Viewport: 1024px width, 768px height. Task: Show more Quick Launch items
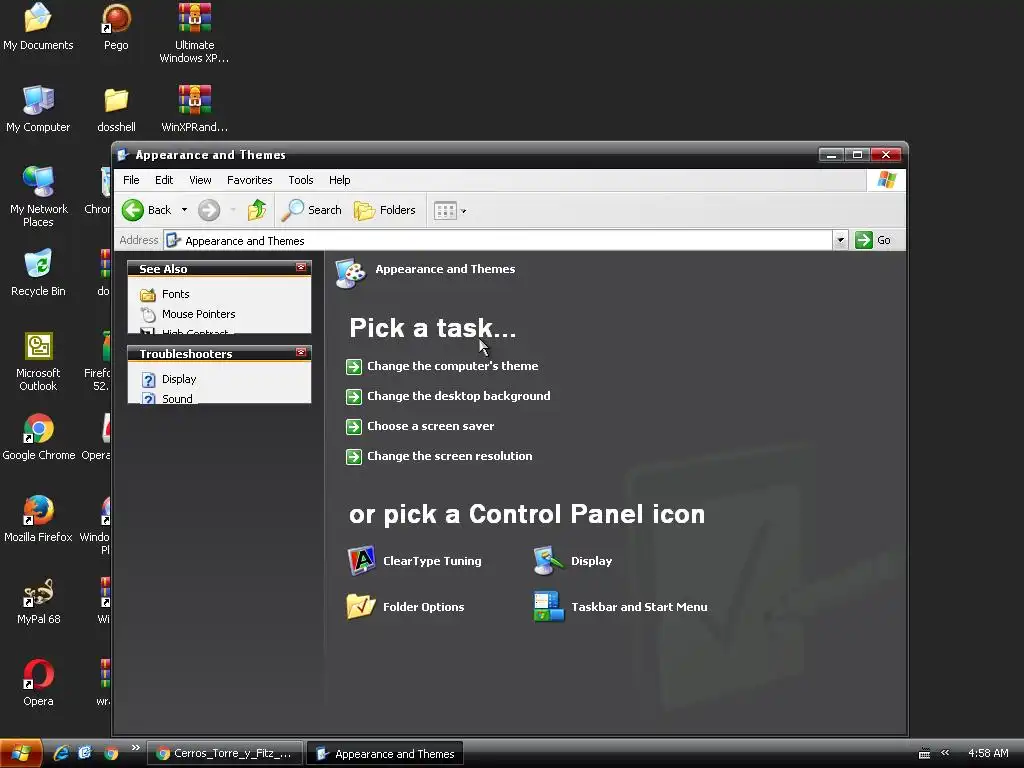[x=135, y=748]
